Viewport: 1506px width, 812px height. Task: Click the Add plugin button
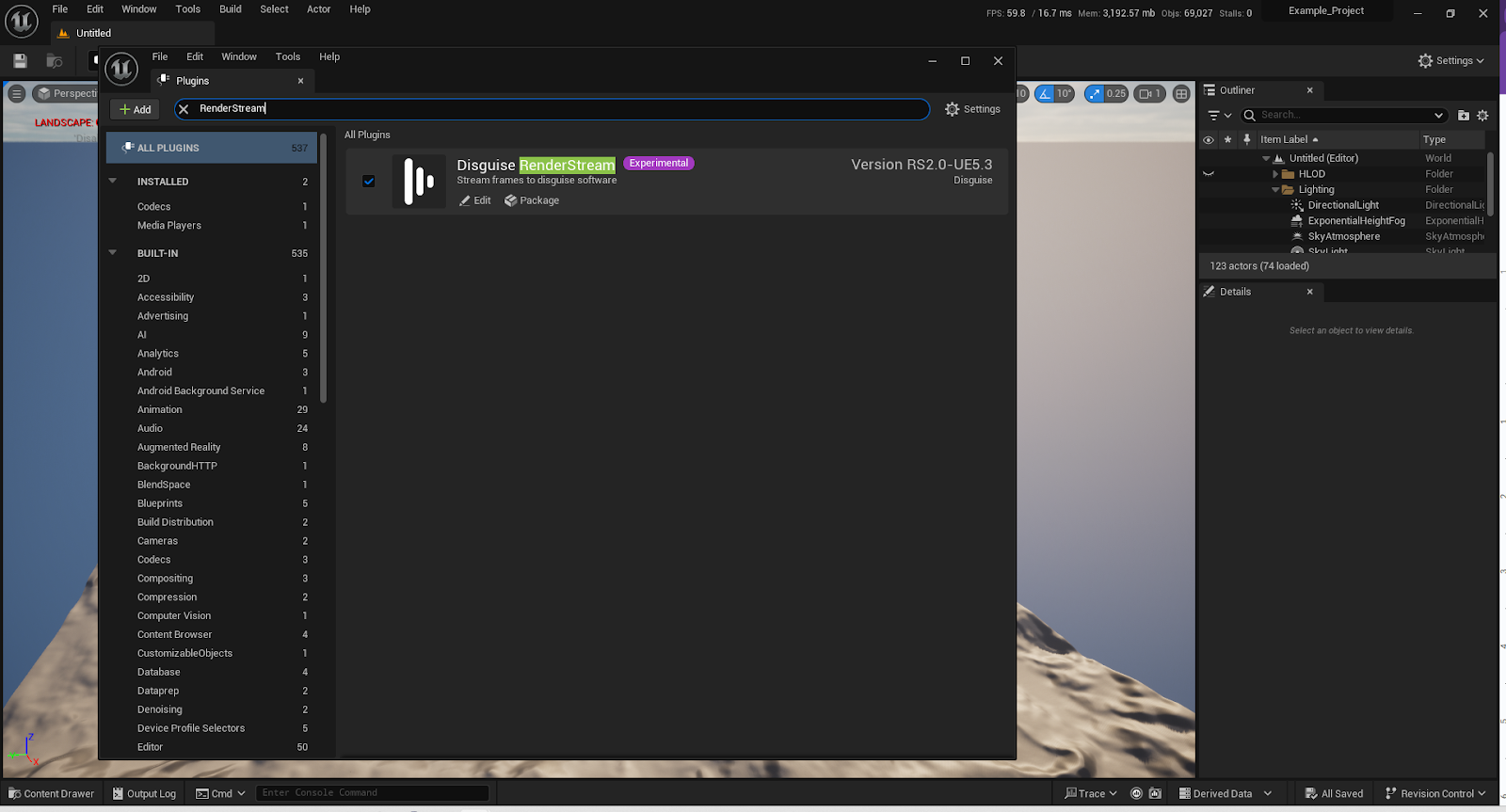tap(136, 109)
